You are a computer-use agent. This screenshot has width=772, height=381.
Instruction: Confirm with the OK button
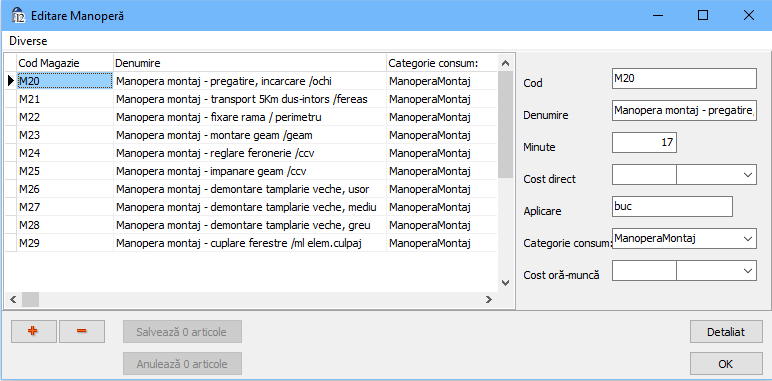(x=726, y=364)
